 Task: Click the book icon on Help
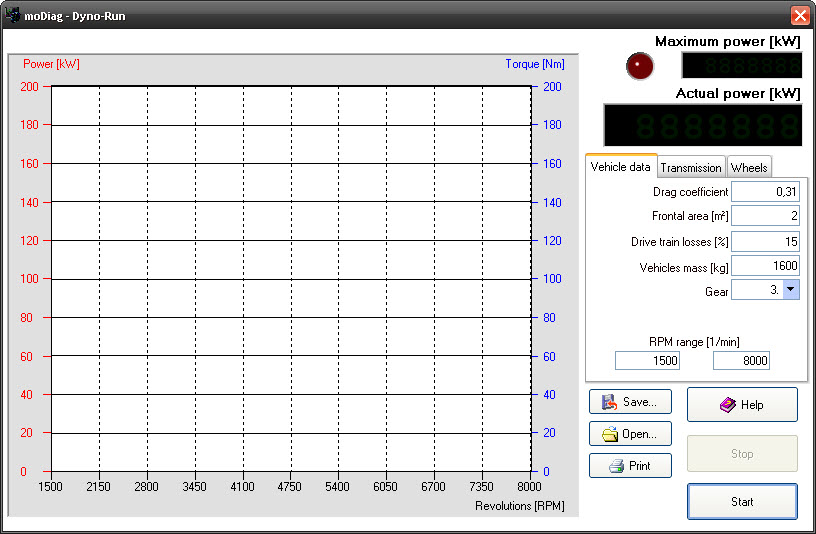tap(726, 405)
